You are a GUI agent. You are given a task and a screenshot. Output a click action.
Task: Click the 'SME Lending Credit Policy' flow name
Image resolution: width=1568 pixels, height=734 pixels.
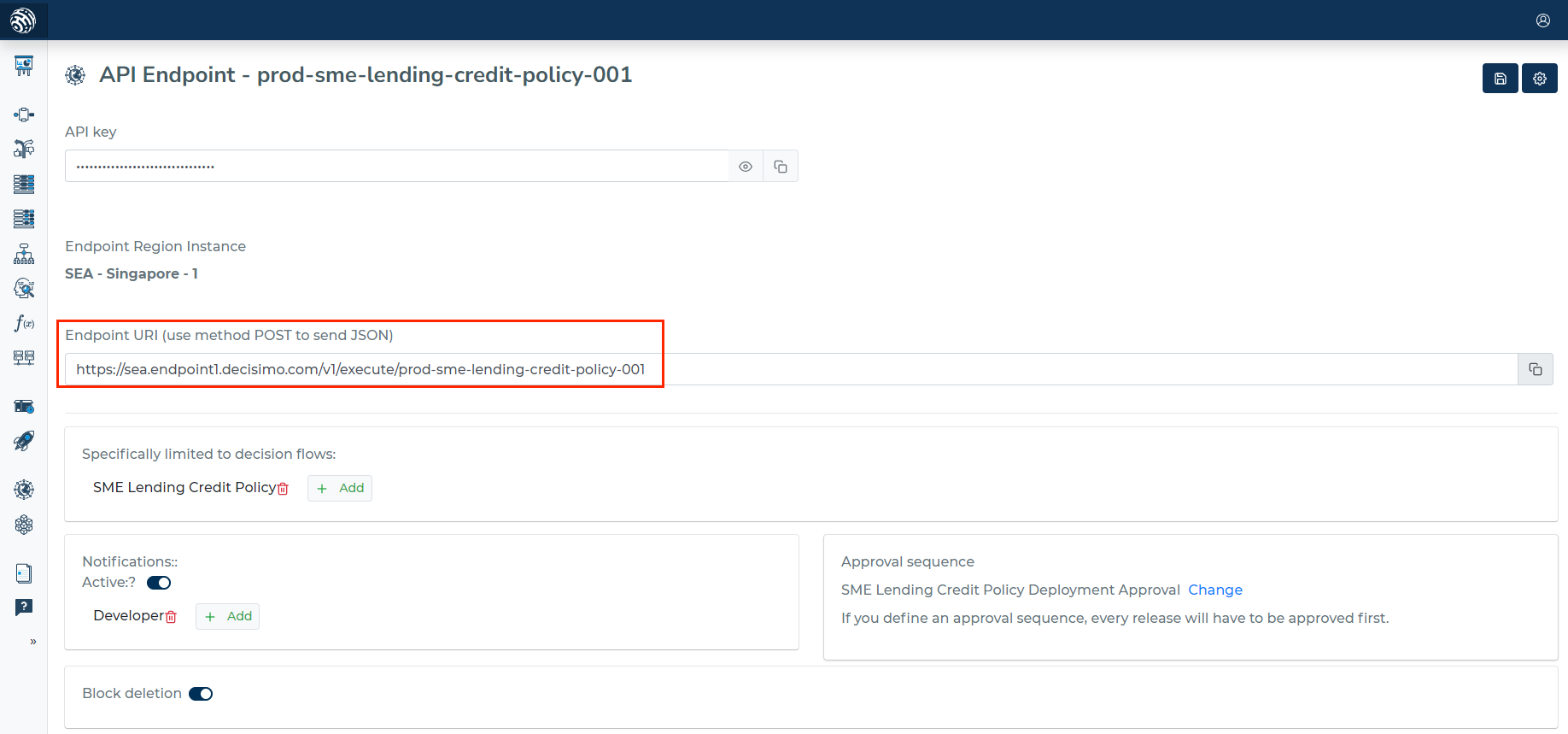click(184, 487)
